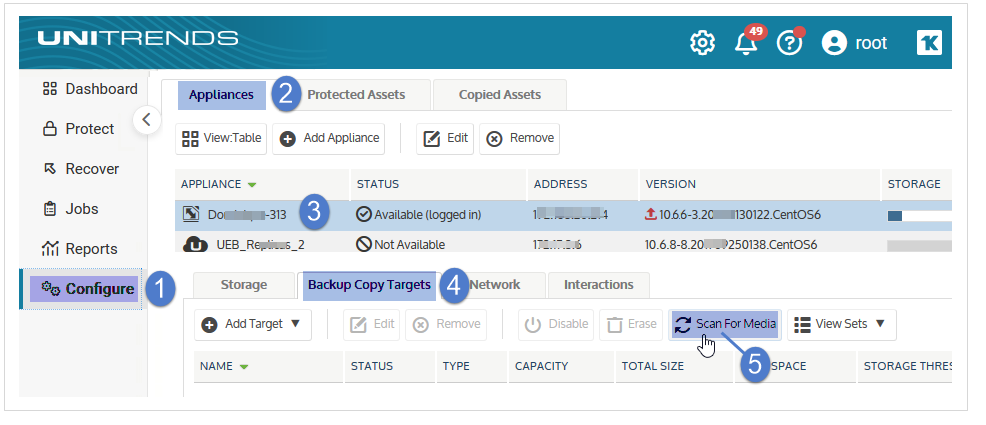Image resolution: width=986 pixels, height=425 pixels.
Task: Open the Reports section
Action: click(80, 249)
